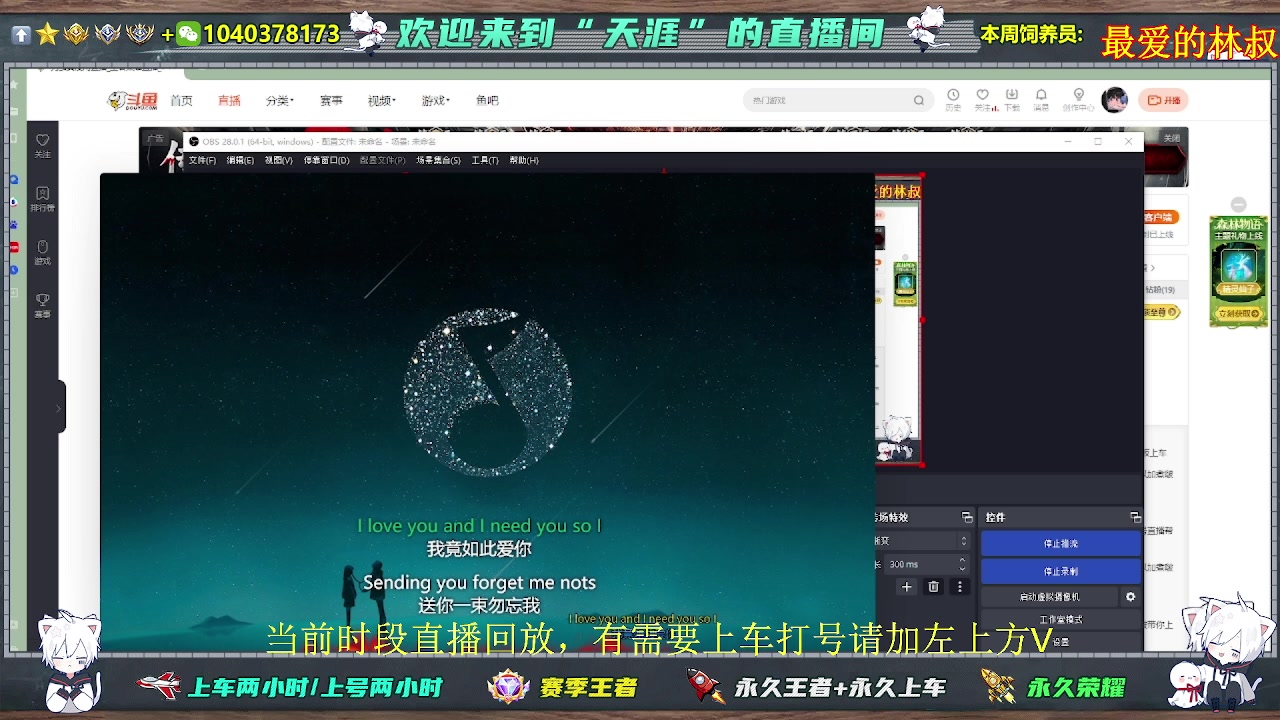Open 赛事 trophy in left sidebar

pyautogui.click(x=42, y=305)
